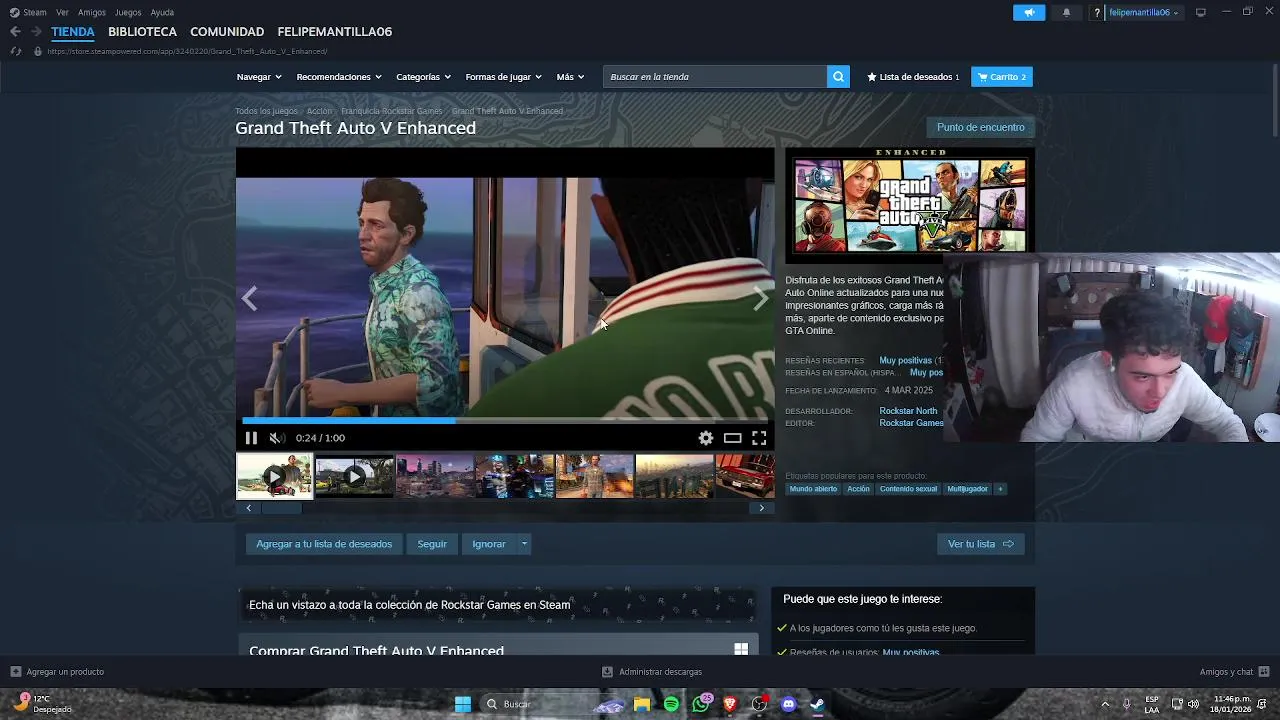Open the FELIPEMANTILLA06 profile tab
1280x720 pixels.
(x=334, y=32)
